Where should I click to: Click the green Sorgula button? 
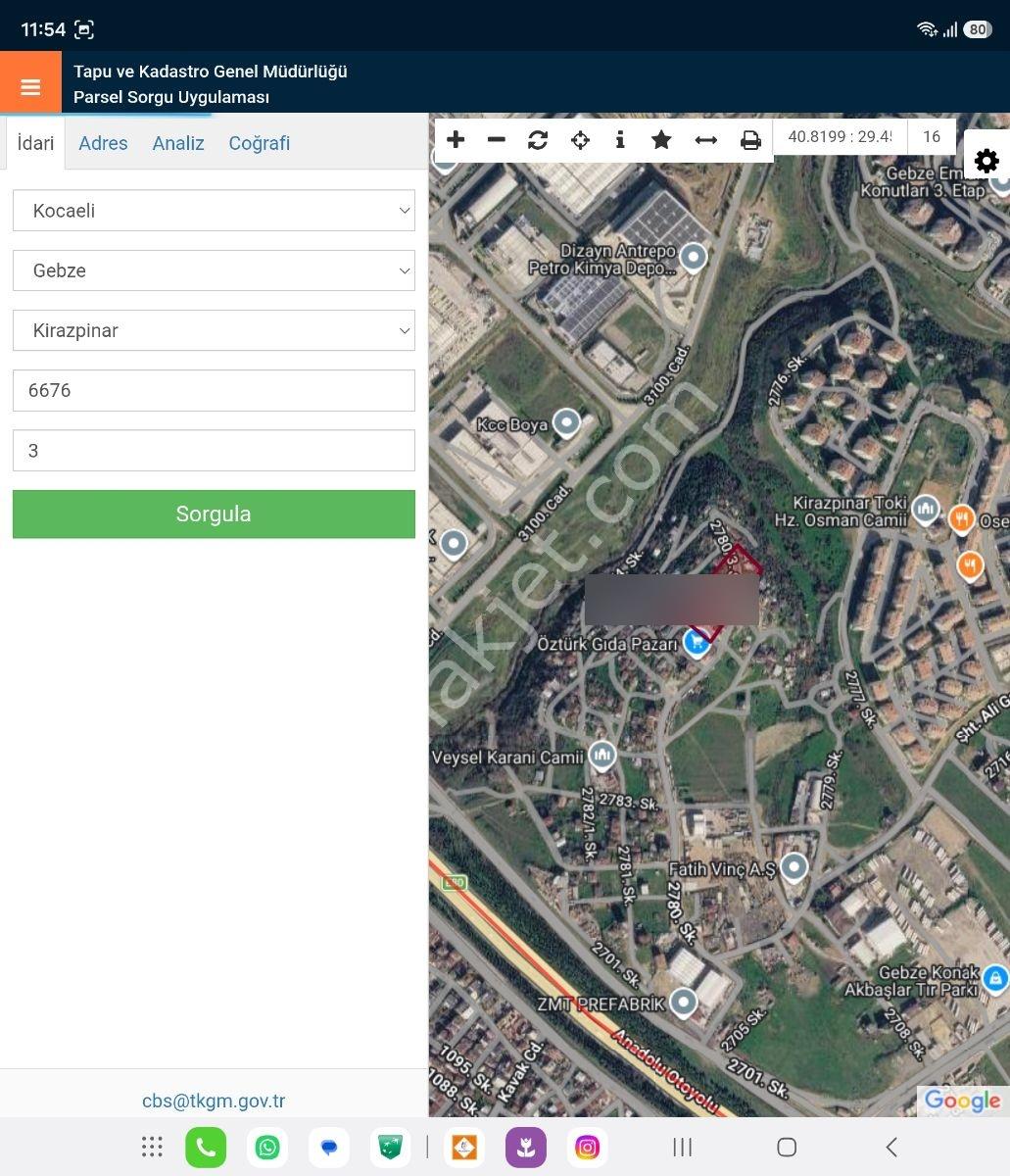(214, 514)
